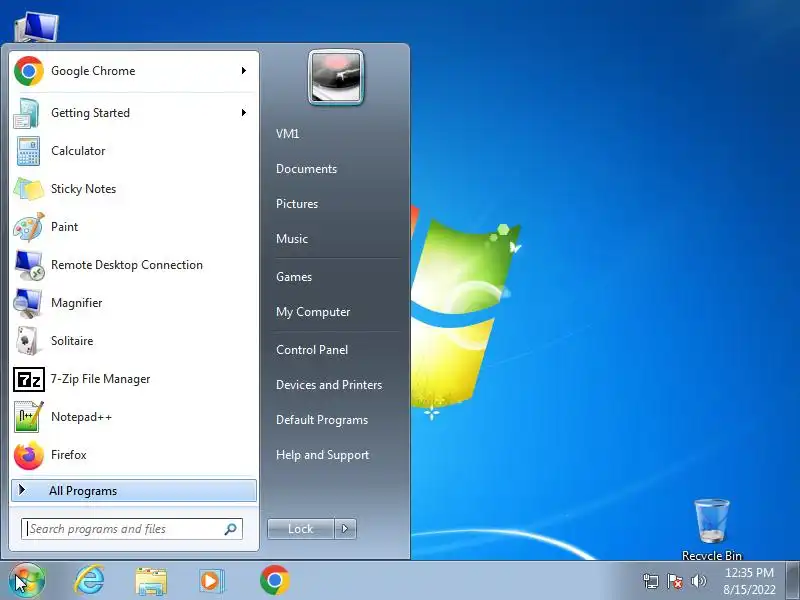Open Help and Support
The height and width of the screenshot is (600, 800).
coord(322,455)
